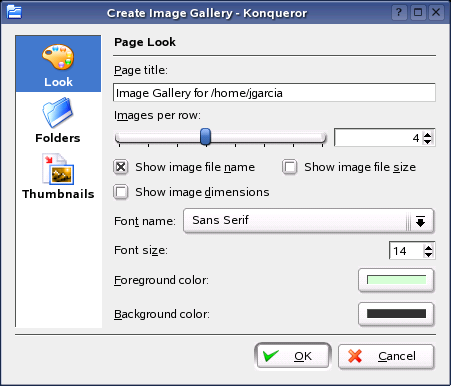Open the Thumbnails section icon

(x=58, y=169)
